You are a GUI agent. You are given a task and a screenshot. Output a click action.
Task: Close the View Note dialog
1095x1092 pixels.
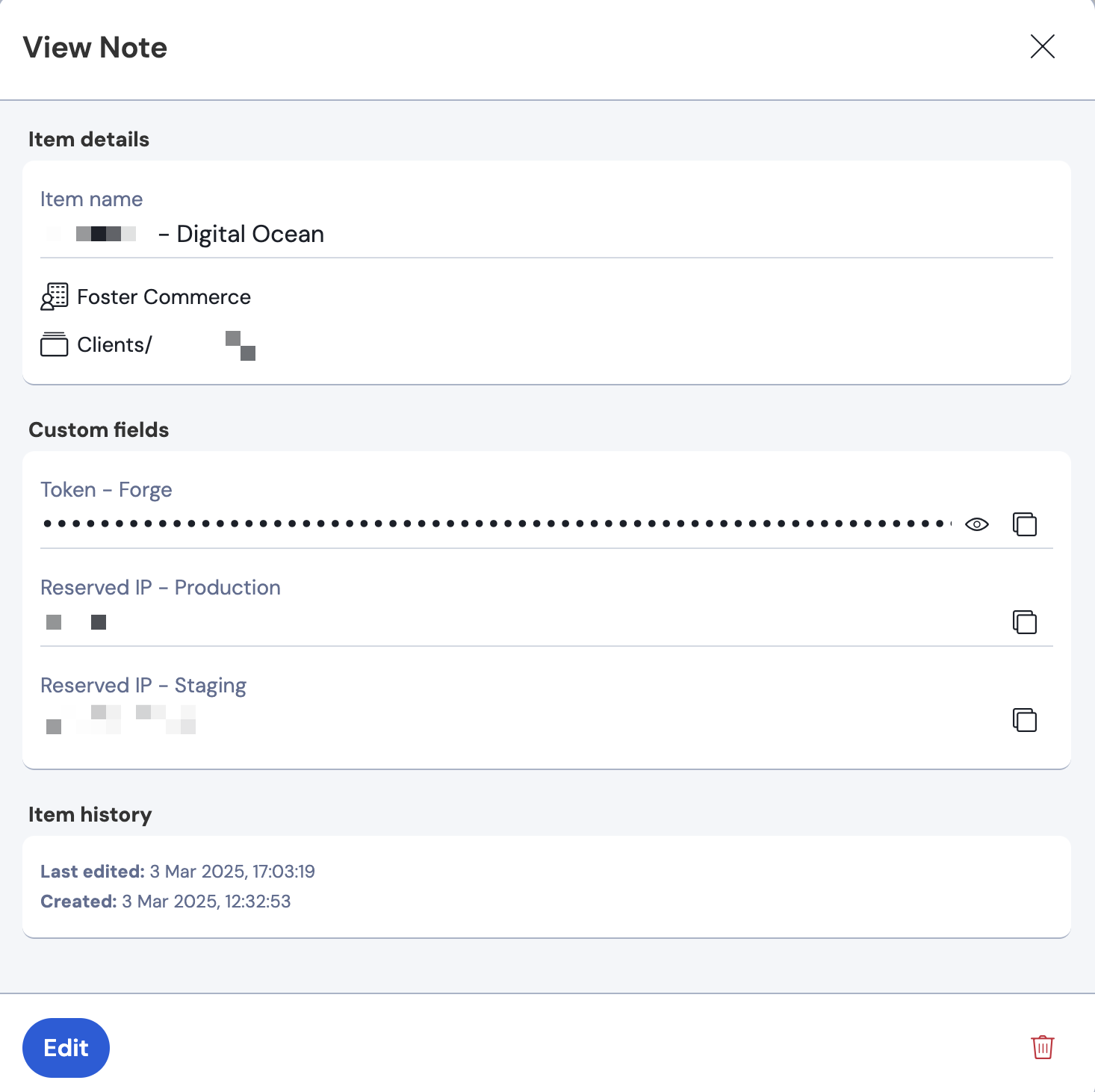pos(1043,46)
